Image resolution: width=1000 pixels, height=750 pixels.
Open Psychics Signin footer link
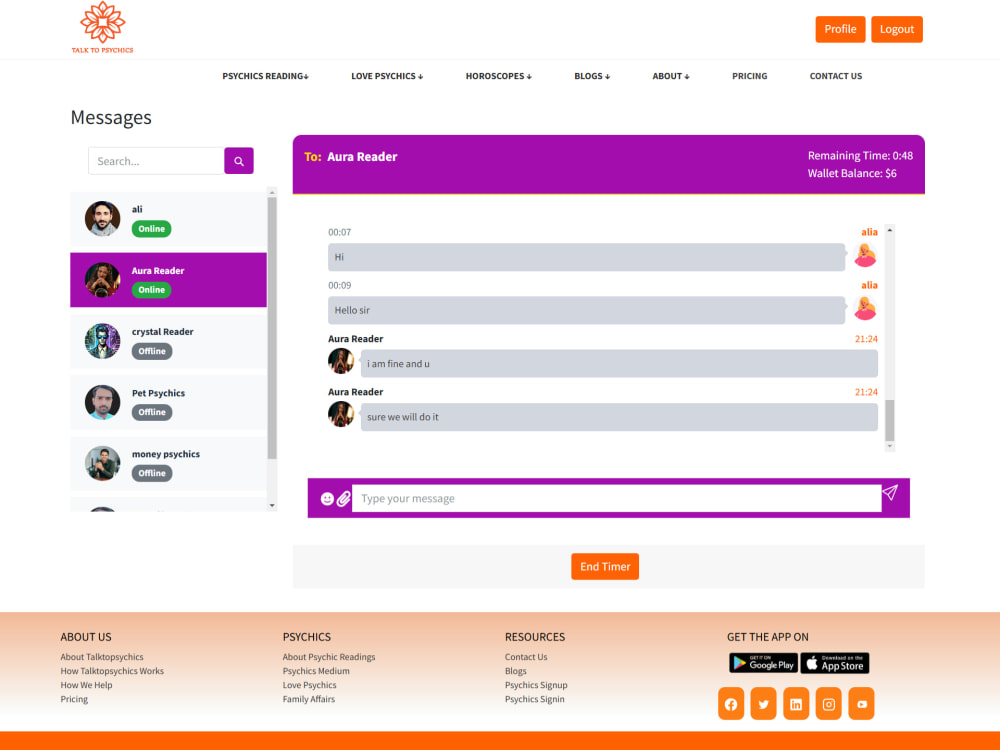(534, 699)
